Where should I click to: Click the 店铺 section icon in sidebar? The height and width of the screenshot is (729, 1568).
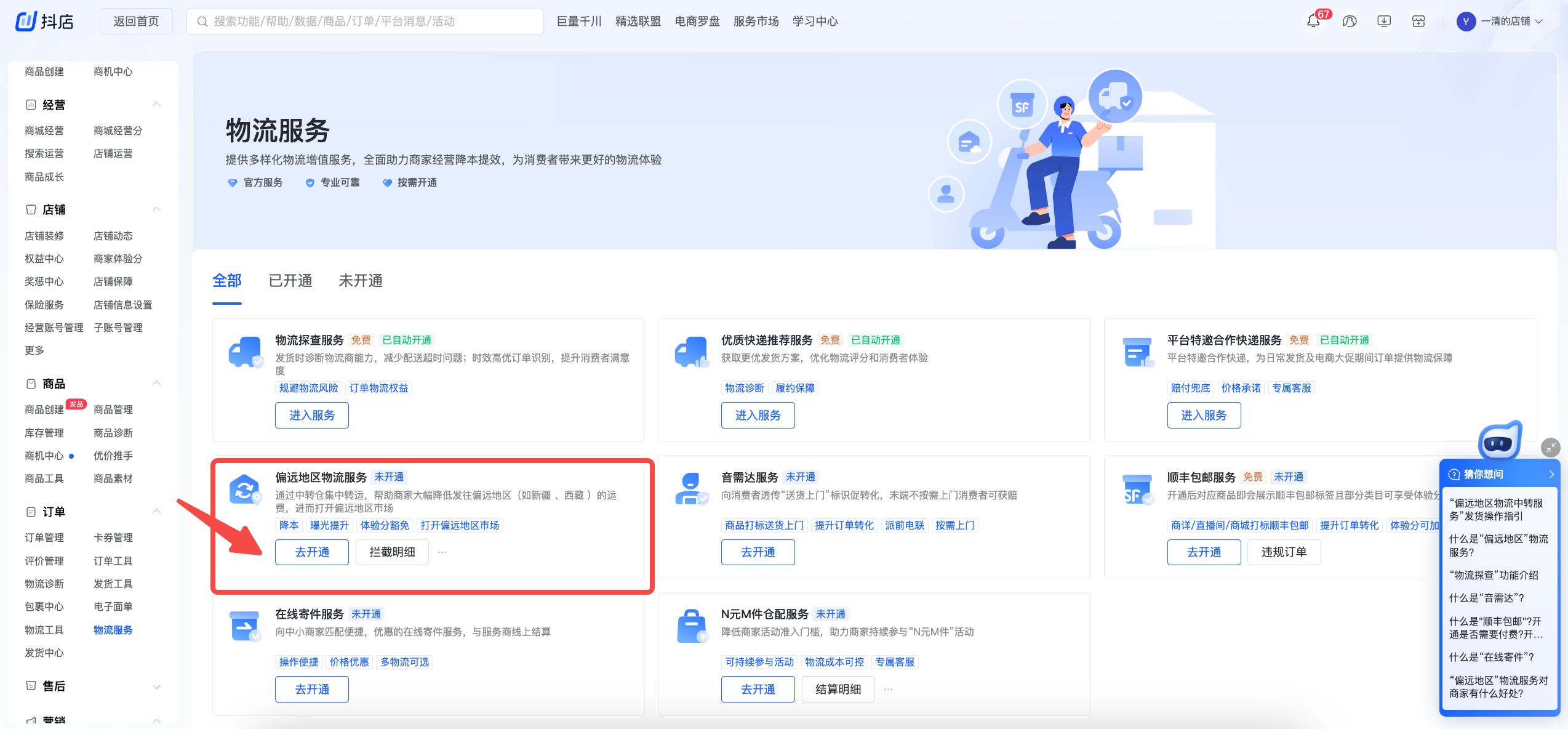[x=31, y=209]
